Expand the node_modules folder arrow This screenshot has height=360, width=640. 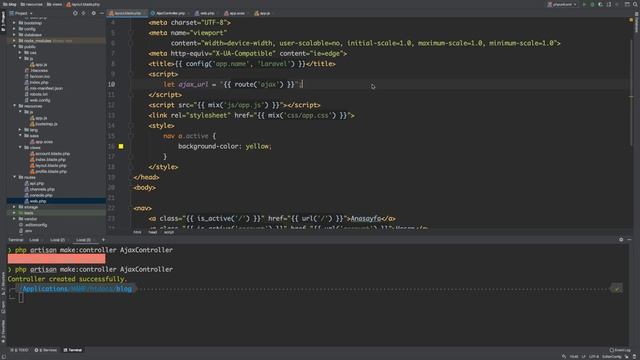[14, 41]
